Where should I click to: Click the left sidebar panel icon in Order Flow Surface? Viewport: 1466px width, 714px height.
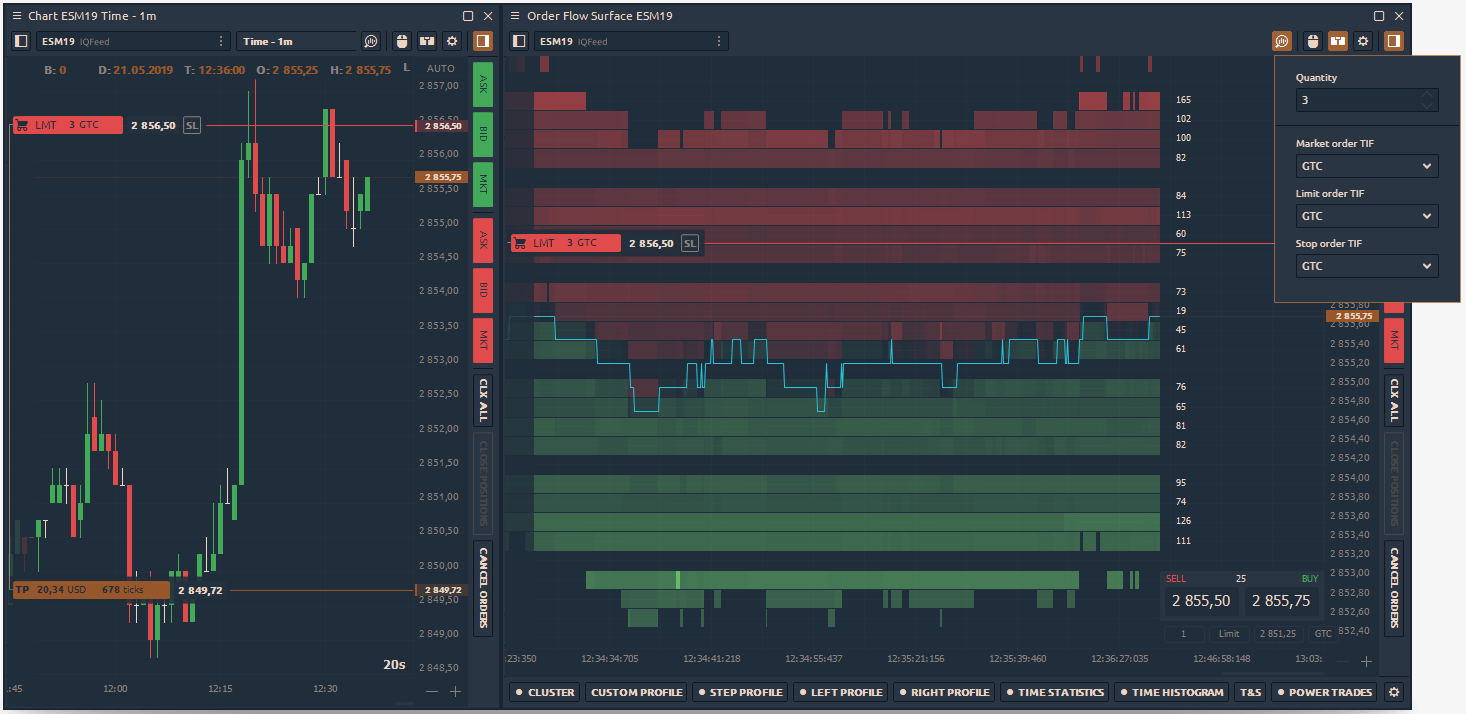click(518, 41)
